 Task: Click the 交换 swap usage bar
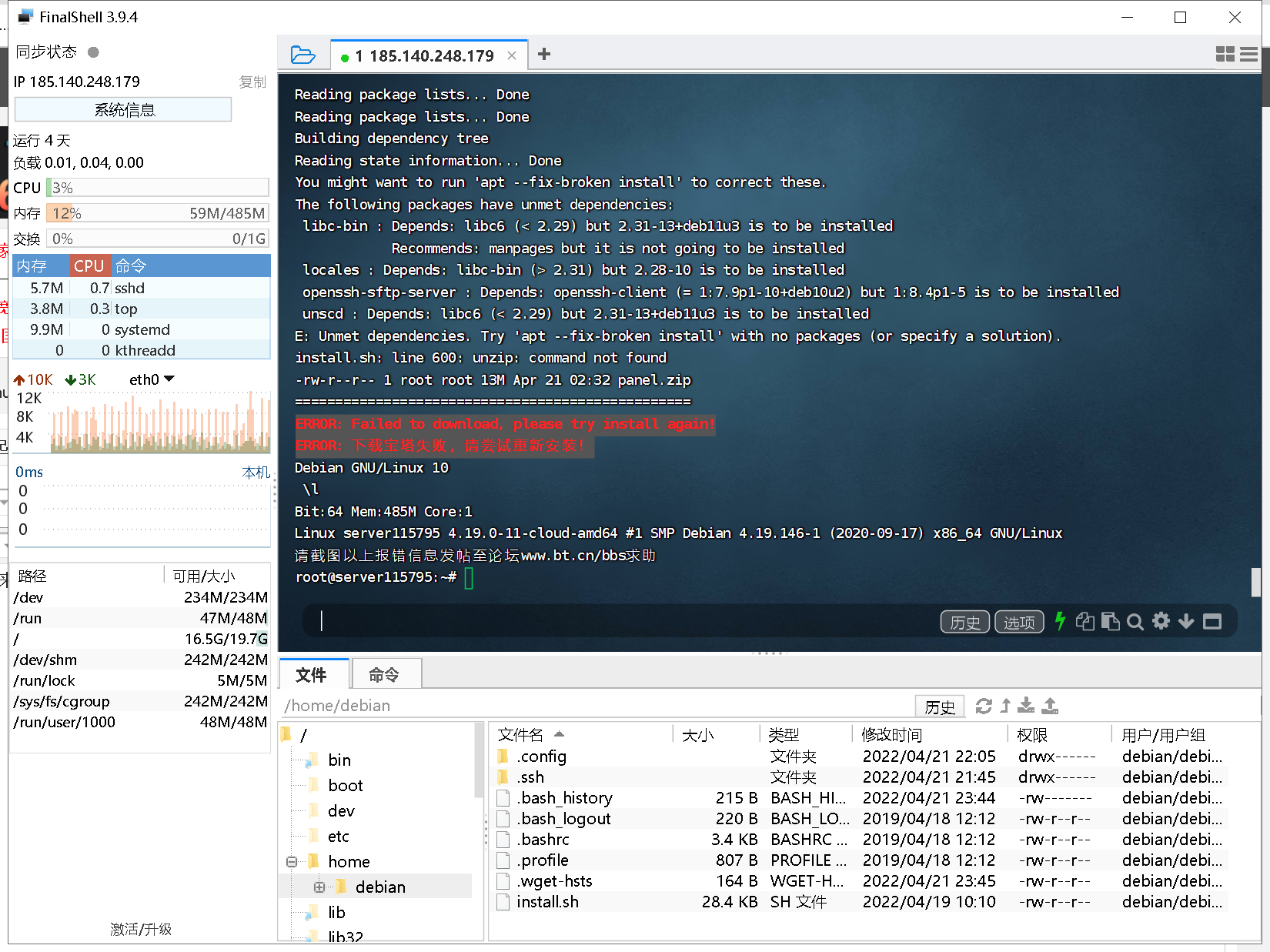[x=157, y=239]
